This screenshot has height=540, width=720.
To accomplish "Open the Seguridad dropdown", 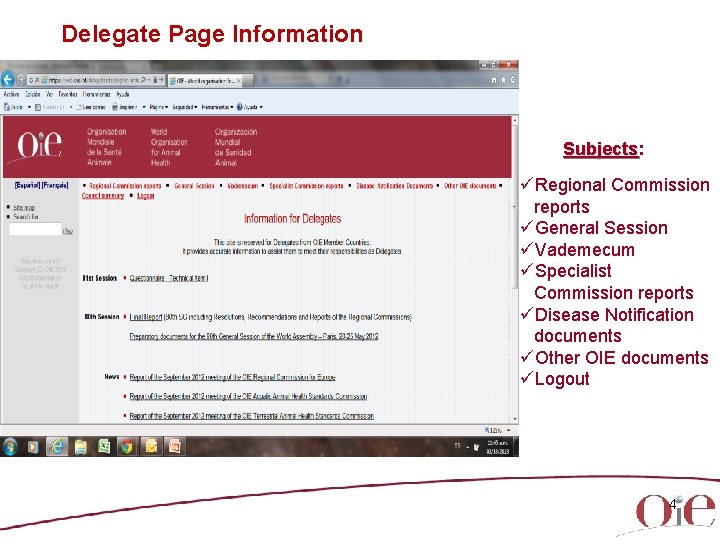I will pos(185,107).
